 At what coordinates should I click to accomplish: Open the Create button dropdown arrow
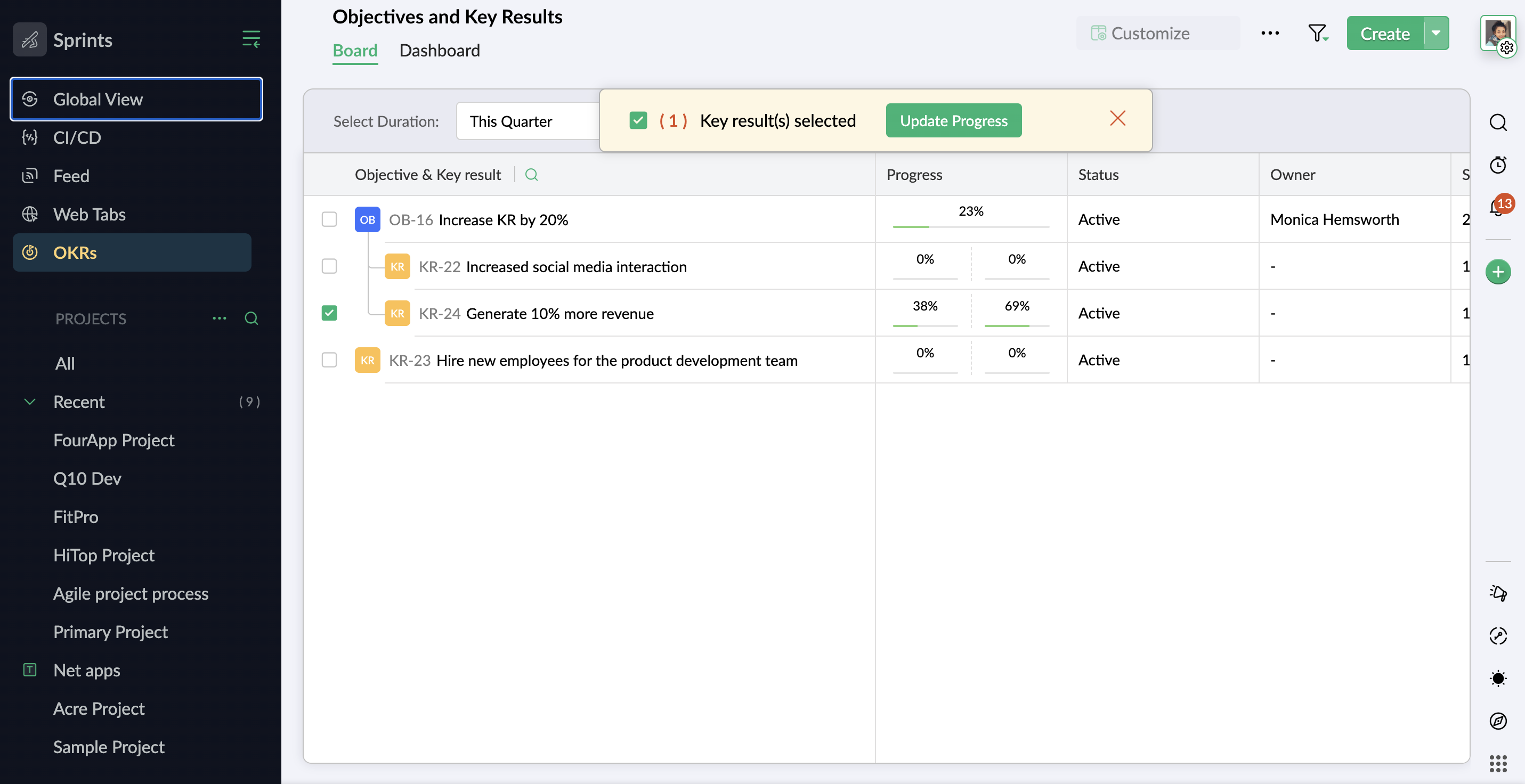point(1435,33)
